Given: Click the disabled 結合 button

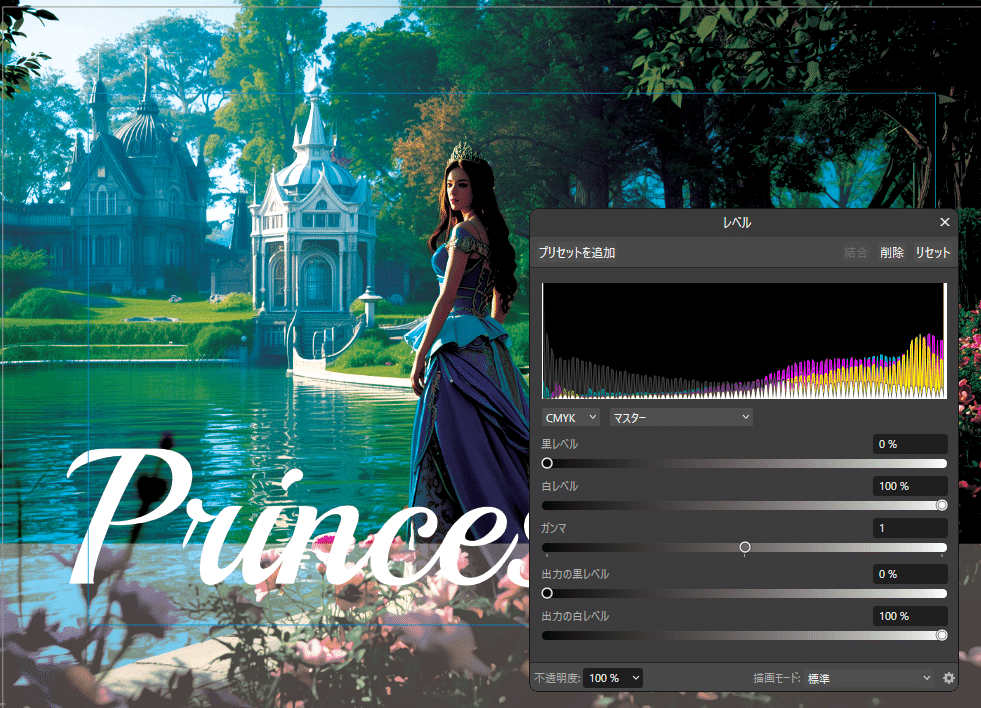Looking at the screenshot, I should [x=855, y=253].
